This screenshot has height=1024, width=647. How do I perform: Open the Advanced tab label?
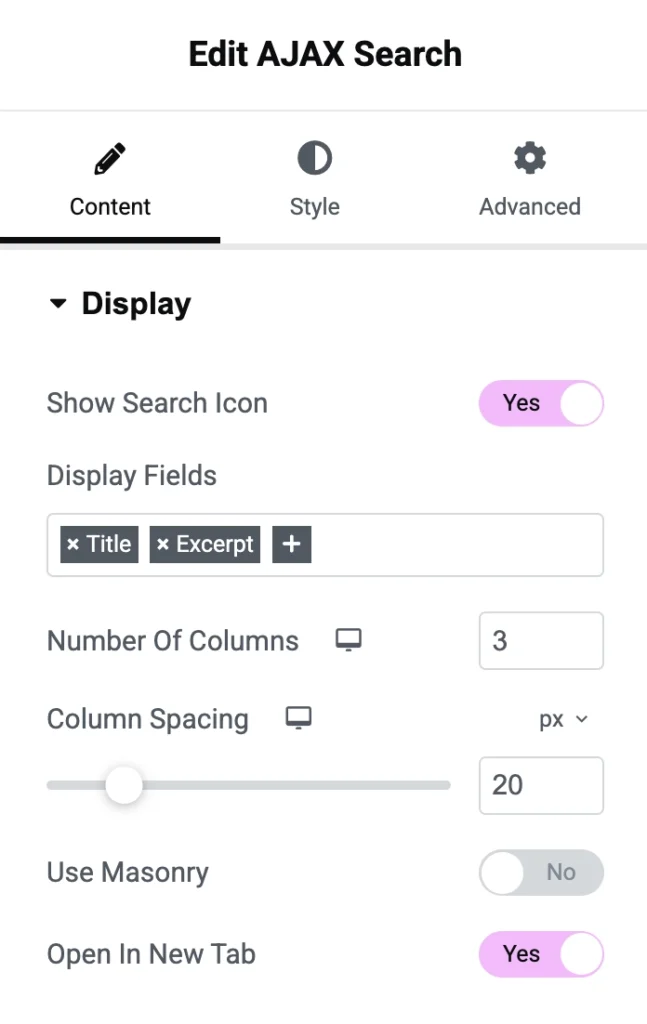point(529,207)
